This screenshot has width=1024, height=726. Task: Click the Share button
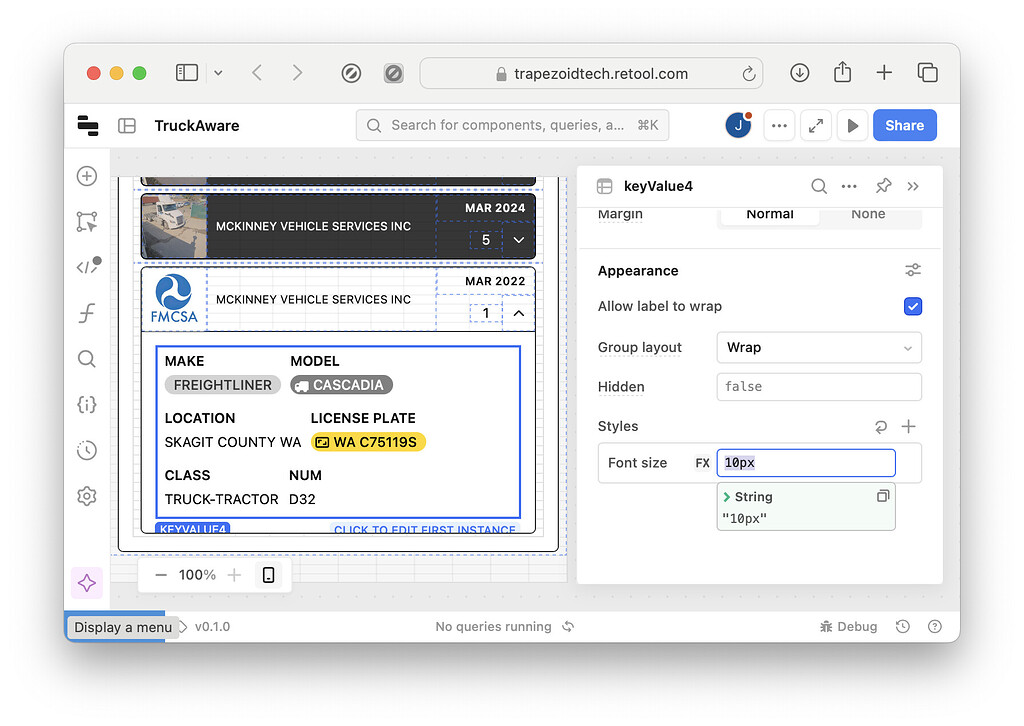(x=904, y=125)
